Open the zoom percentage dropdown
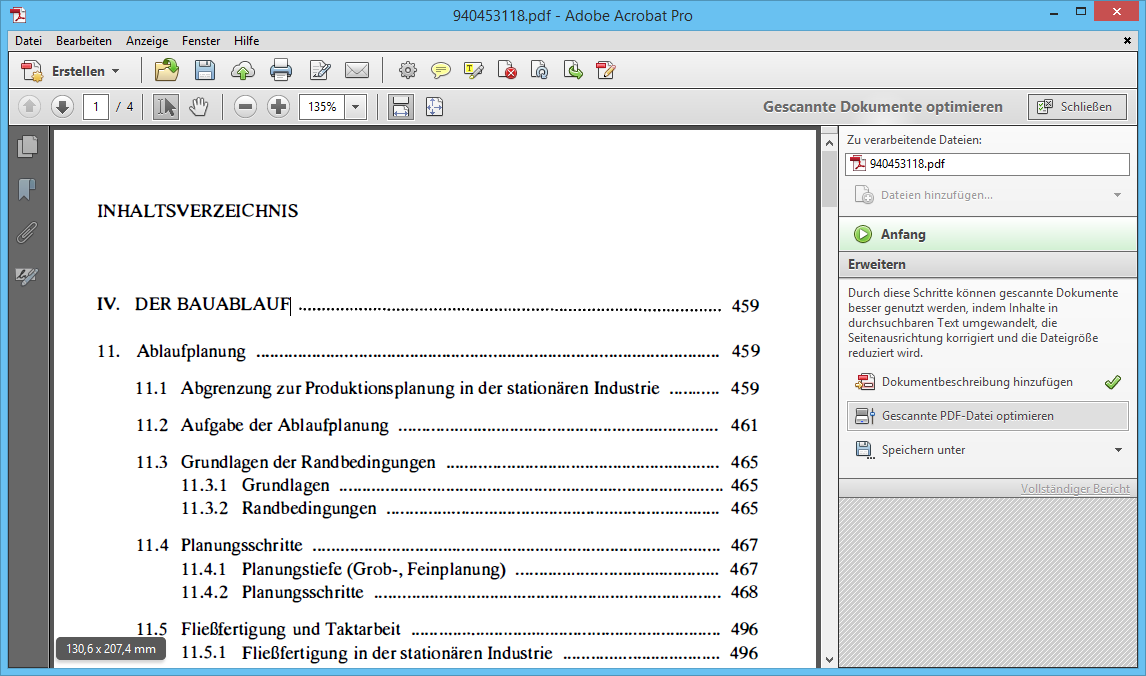The height and width of the screenshot is (676, 1146). coord(355,106)
